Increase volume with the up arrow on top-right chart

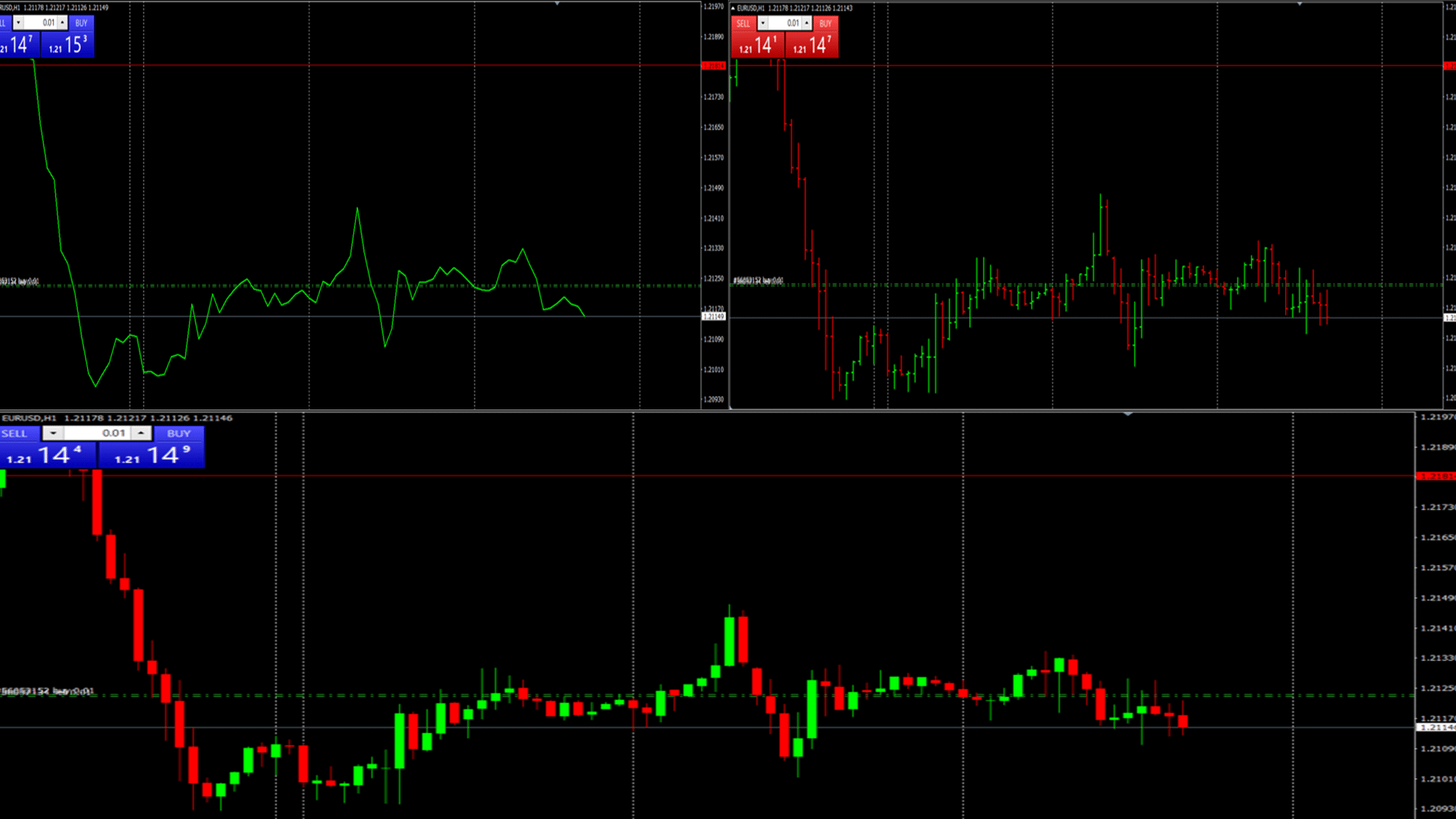click(x=806, y=23)
